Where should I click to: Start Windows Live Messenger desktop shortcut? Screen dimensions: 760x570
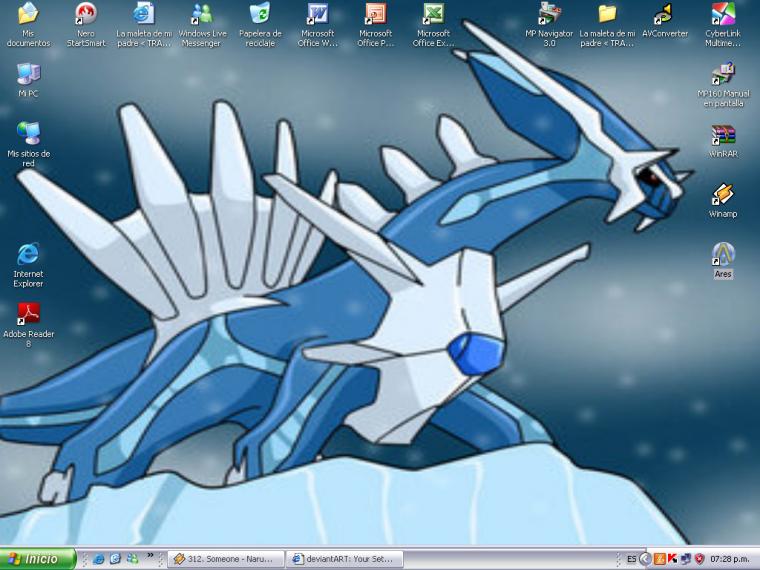click(202, 24)
